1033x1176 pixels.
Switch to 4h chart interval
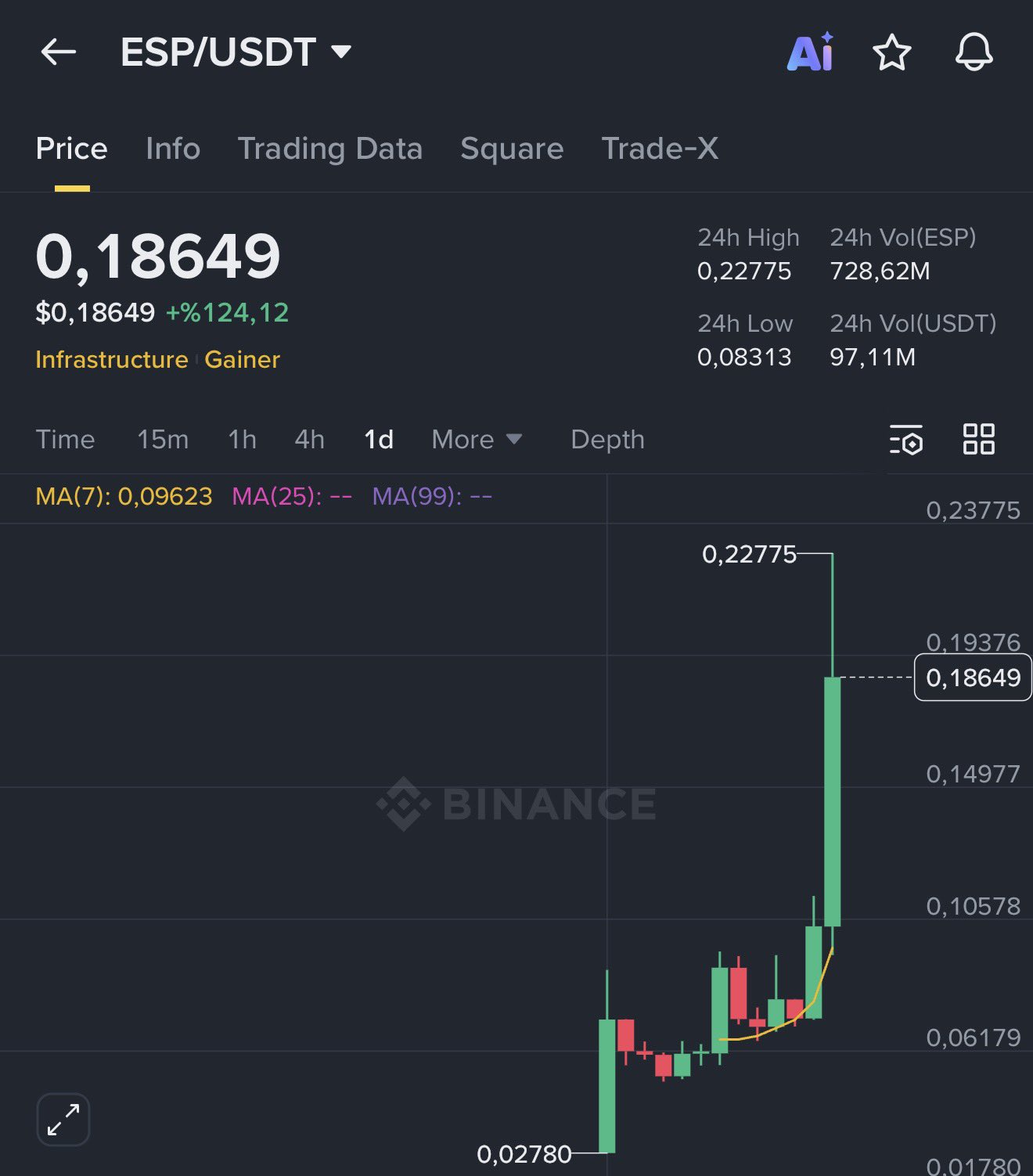309,440
